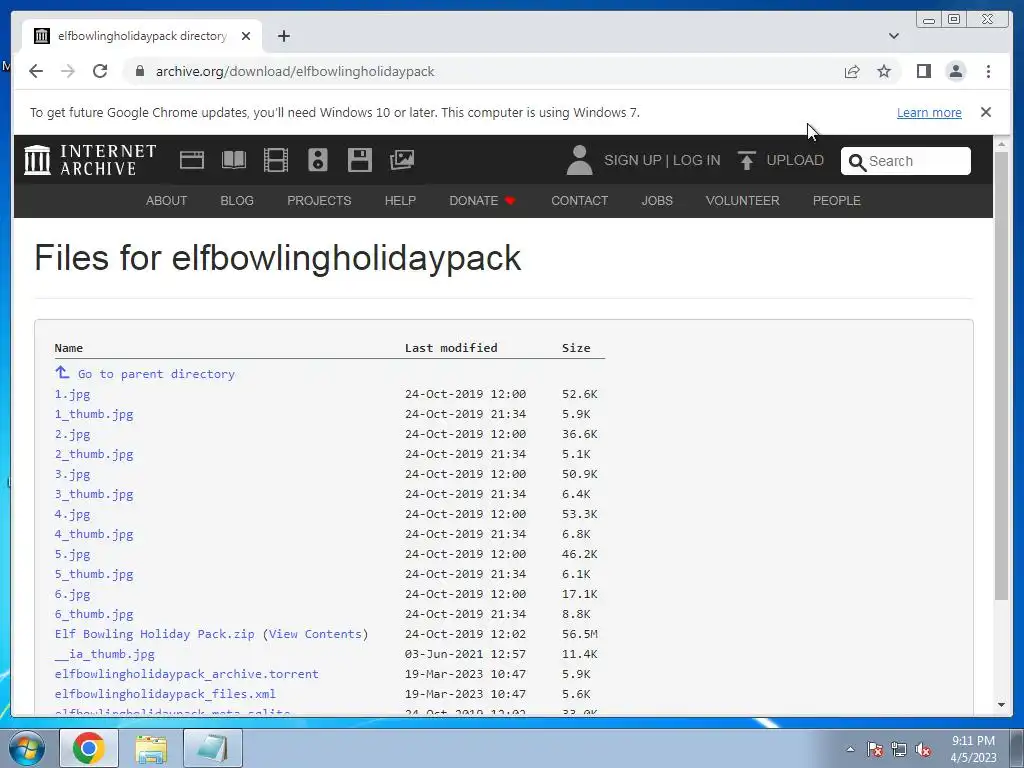Close the elfbowlingholidaypack tab
Screen dimensions: 1024x768
[x=246, y=36]
